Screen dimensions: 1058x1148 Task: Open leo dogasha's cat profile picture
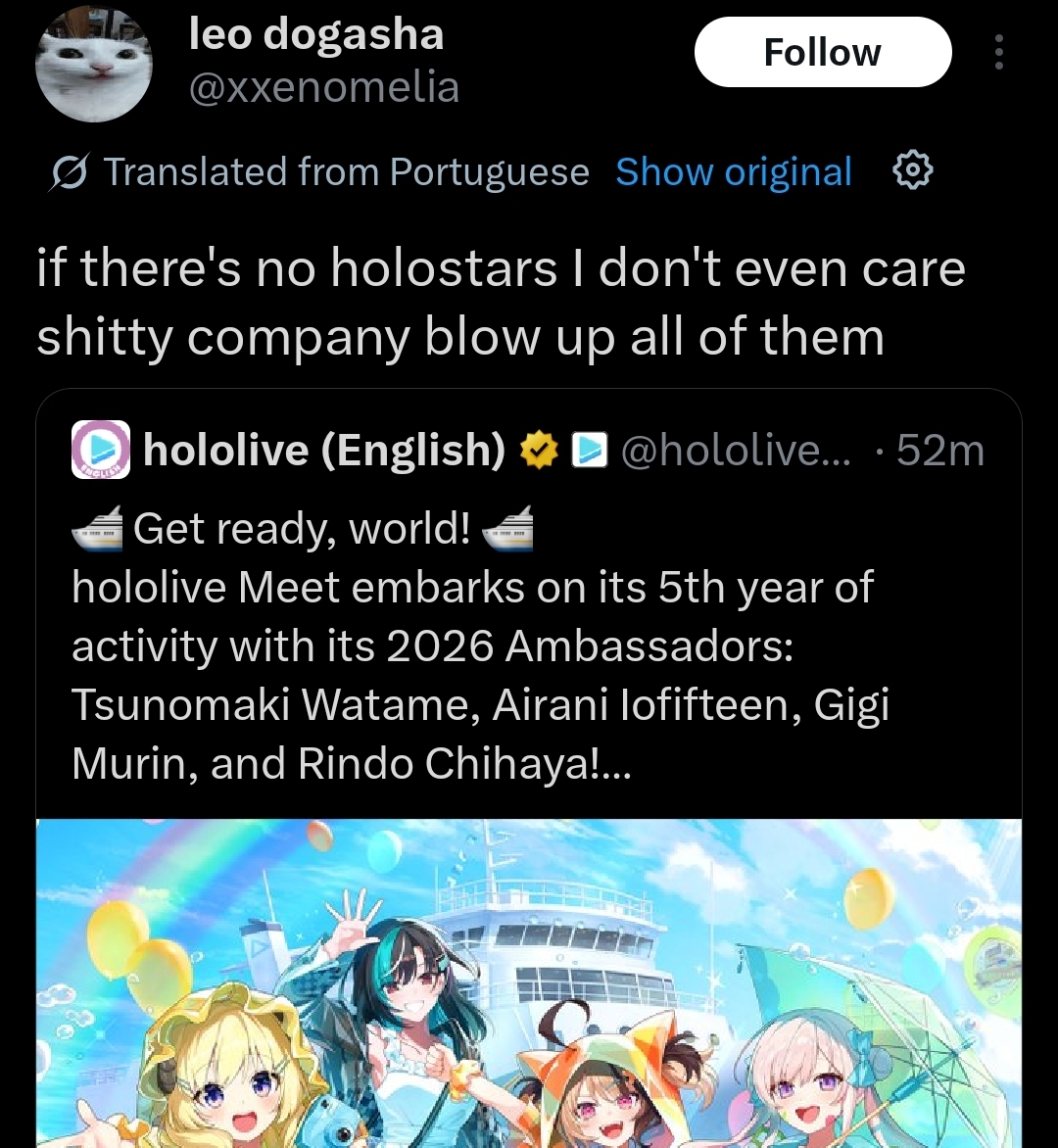(x=94, y=64)
